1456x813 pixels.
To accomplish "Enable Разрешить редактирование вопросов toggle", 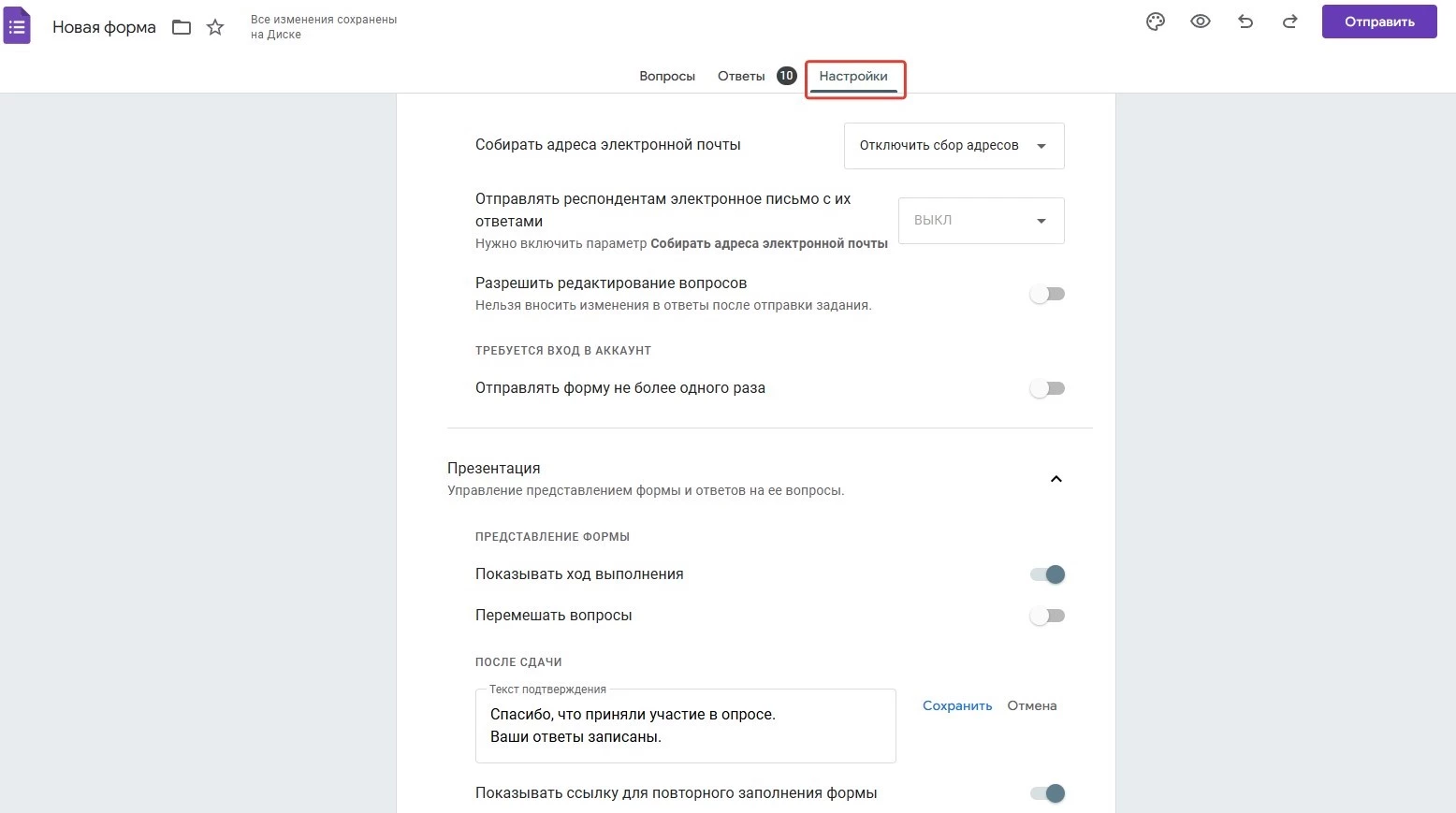I will click(1047, 294).
